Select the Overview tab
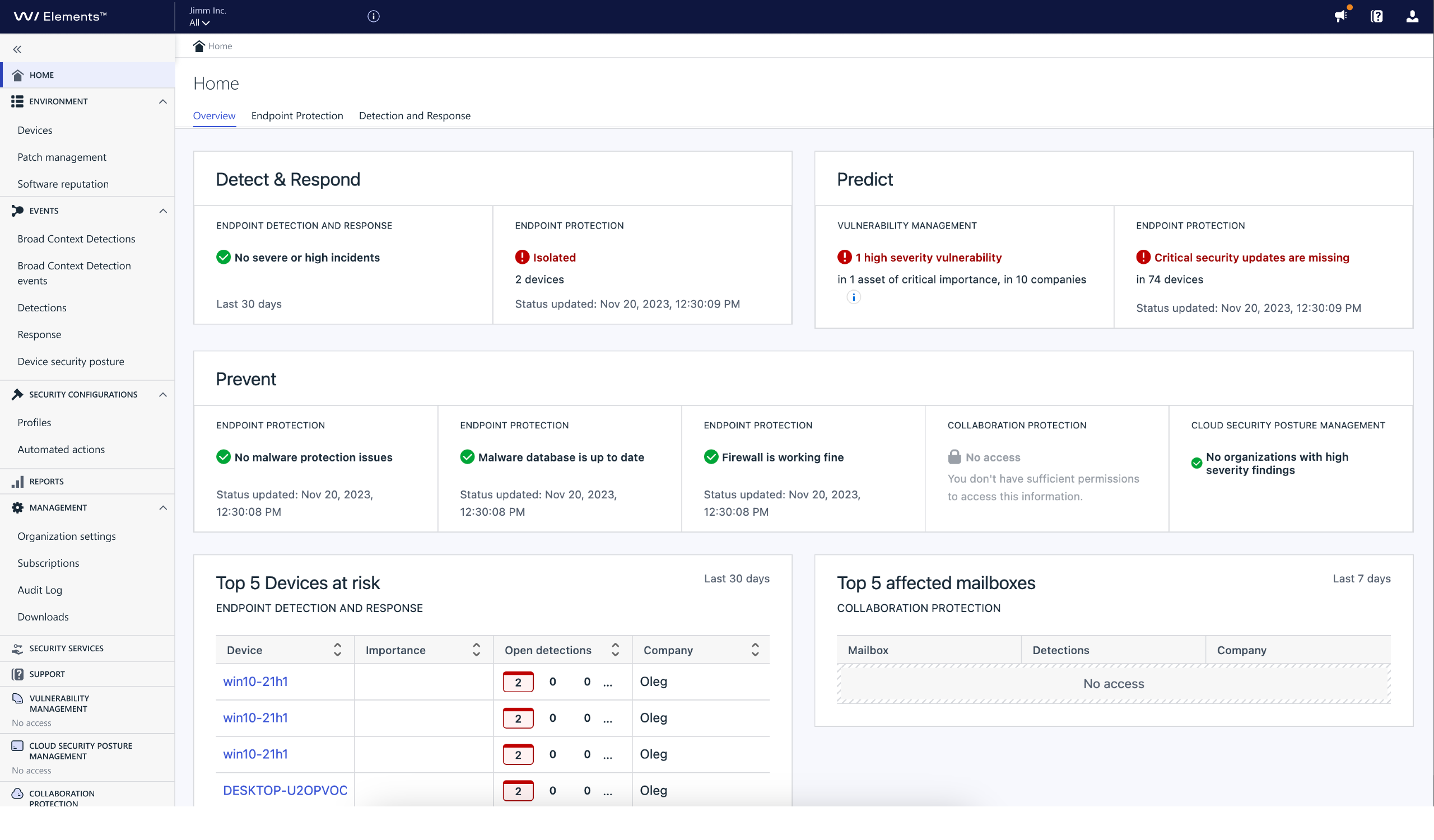Viewport: 1434px width, 840px height. [214, 116]
